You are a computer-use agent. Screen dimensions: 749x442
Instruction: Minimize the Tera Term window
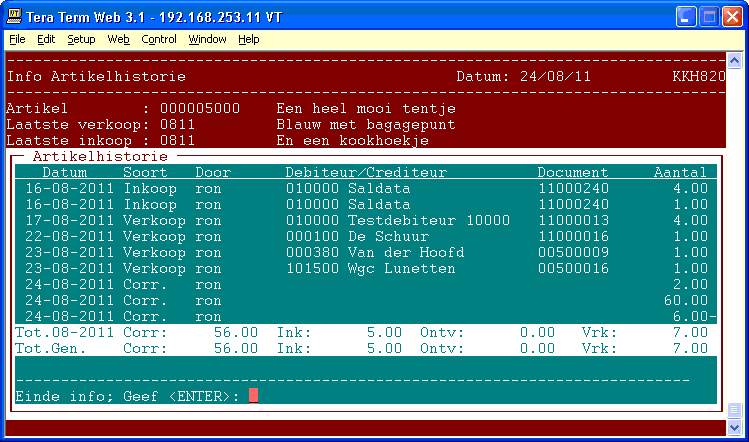[687, 16]
